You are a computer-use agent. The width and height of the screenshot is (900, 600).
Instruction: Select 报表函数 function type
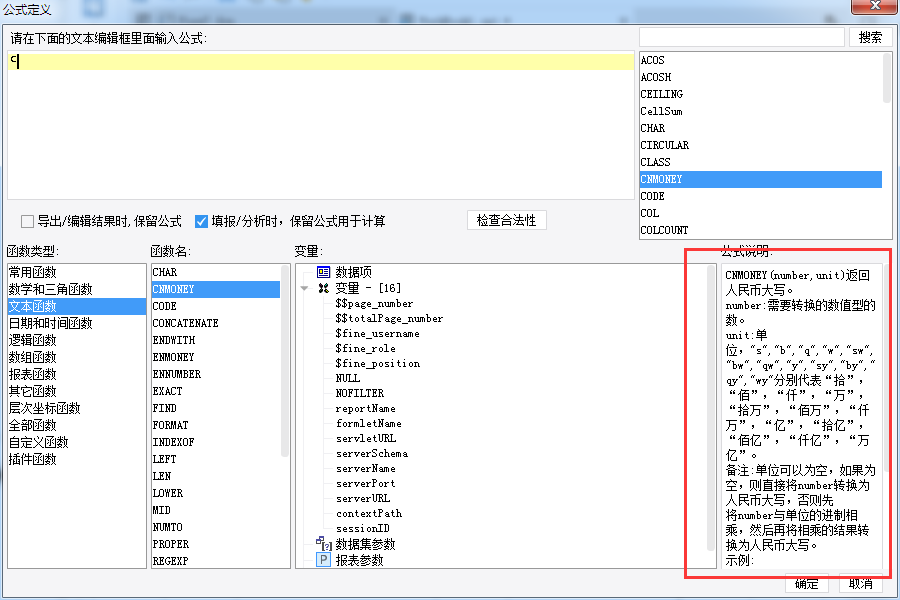(76, 374)
